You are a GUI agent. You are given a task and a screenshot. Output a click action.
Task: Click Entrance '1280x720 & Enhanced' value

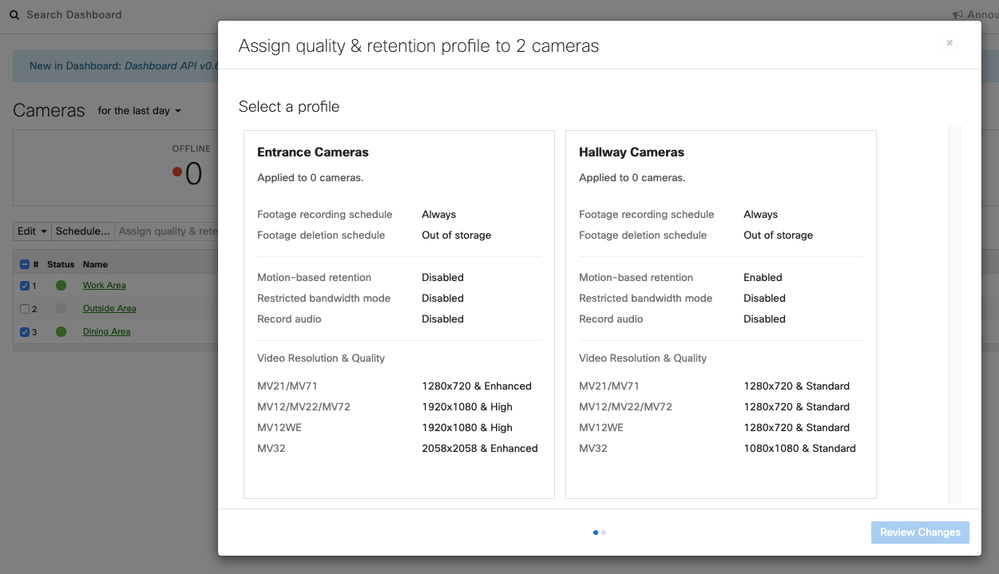[477, 386]
